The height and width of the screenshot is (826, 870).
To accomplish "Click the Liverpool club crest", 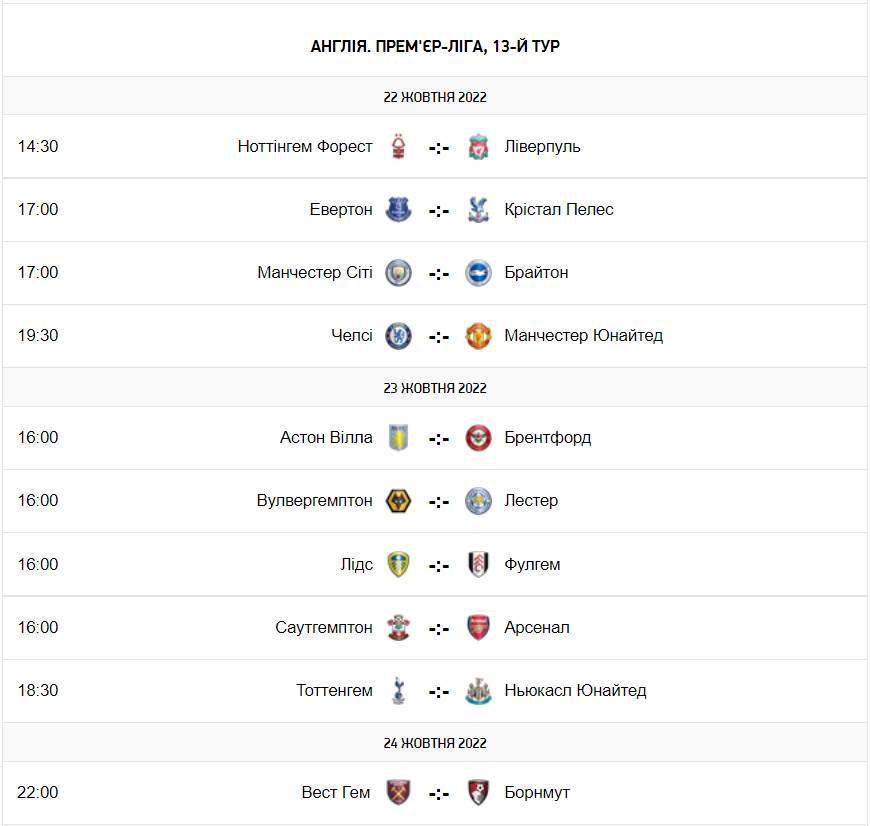I will (x=478, y=146).
